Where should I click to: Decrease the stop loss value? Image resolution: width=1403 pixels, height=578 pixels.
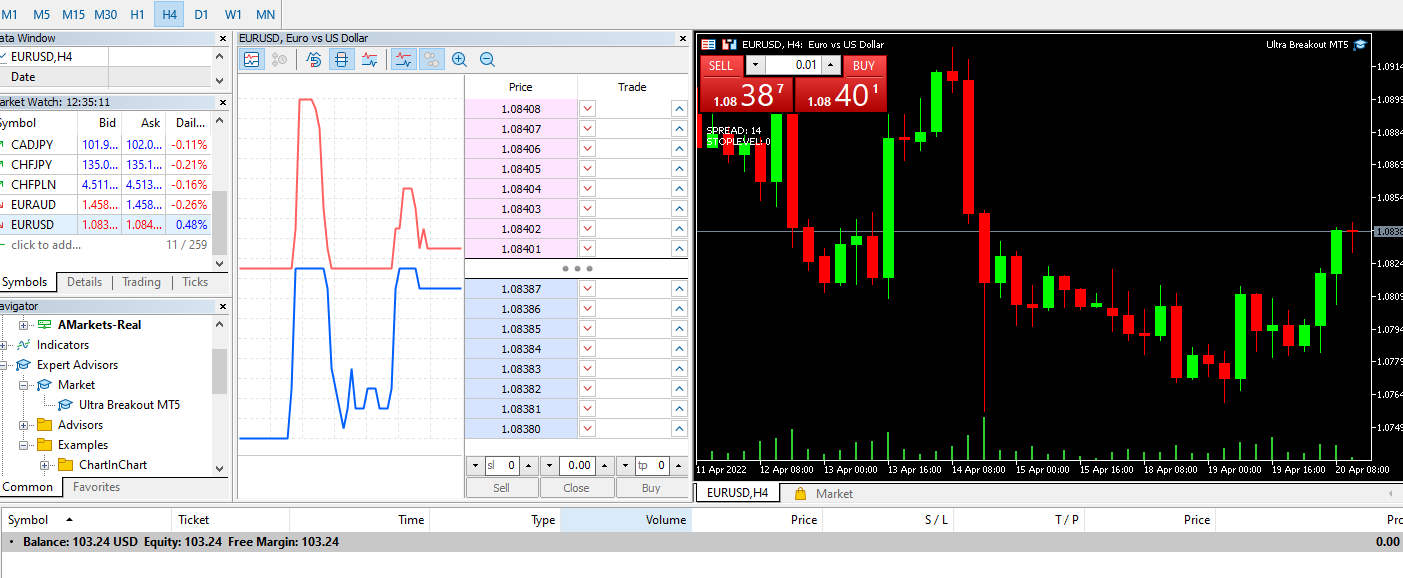pyautogui.click(x=475, y=466)
